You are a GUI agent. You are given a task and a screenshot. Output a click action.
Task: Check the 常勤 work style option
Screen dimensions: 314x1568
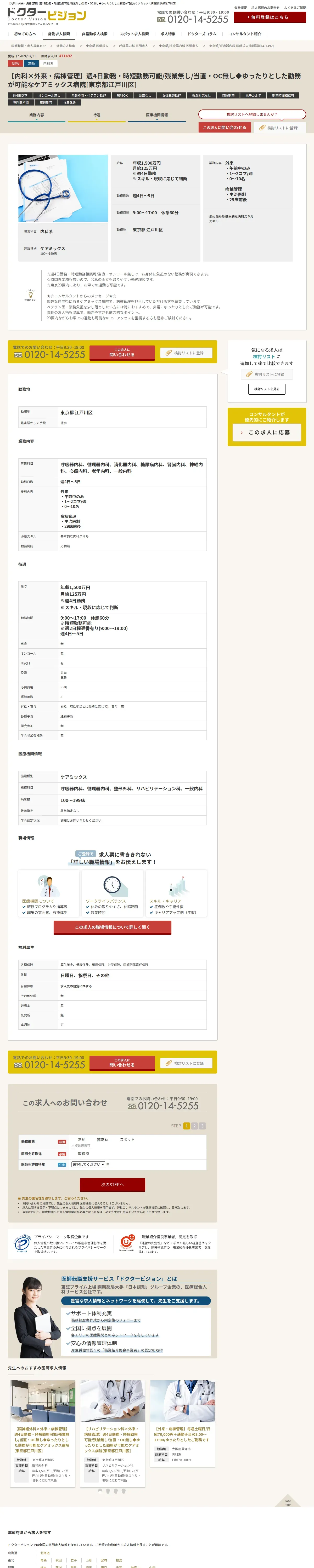(x=82, y=1139)
